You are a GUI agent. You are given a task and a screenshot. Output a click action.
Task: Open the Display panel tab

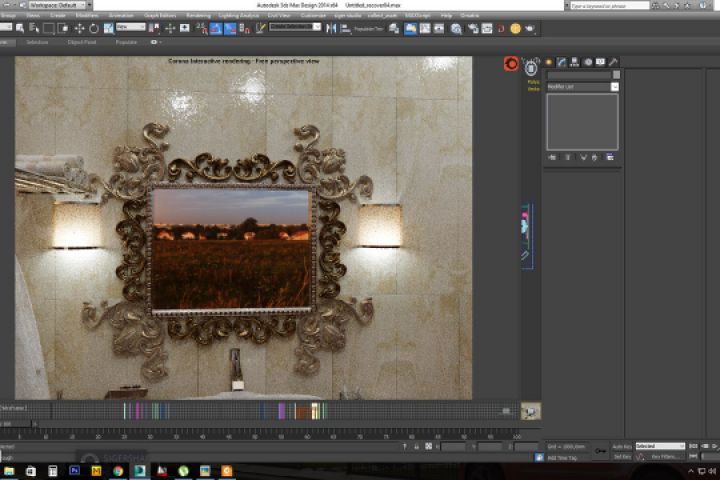click(600, 62)
